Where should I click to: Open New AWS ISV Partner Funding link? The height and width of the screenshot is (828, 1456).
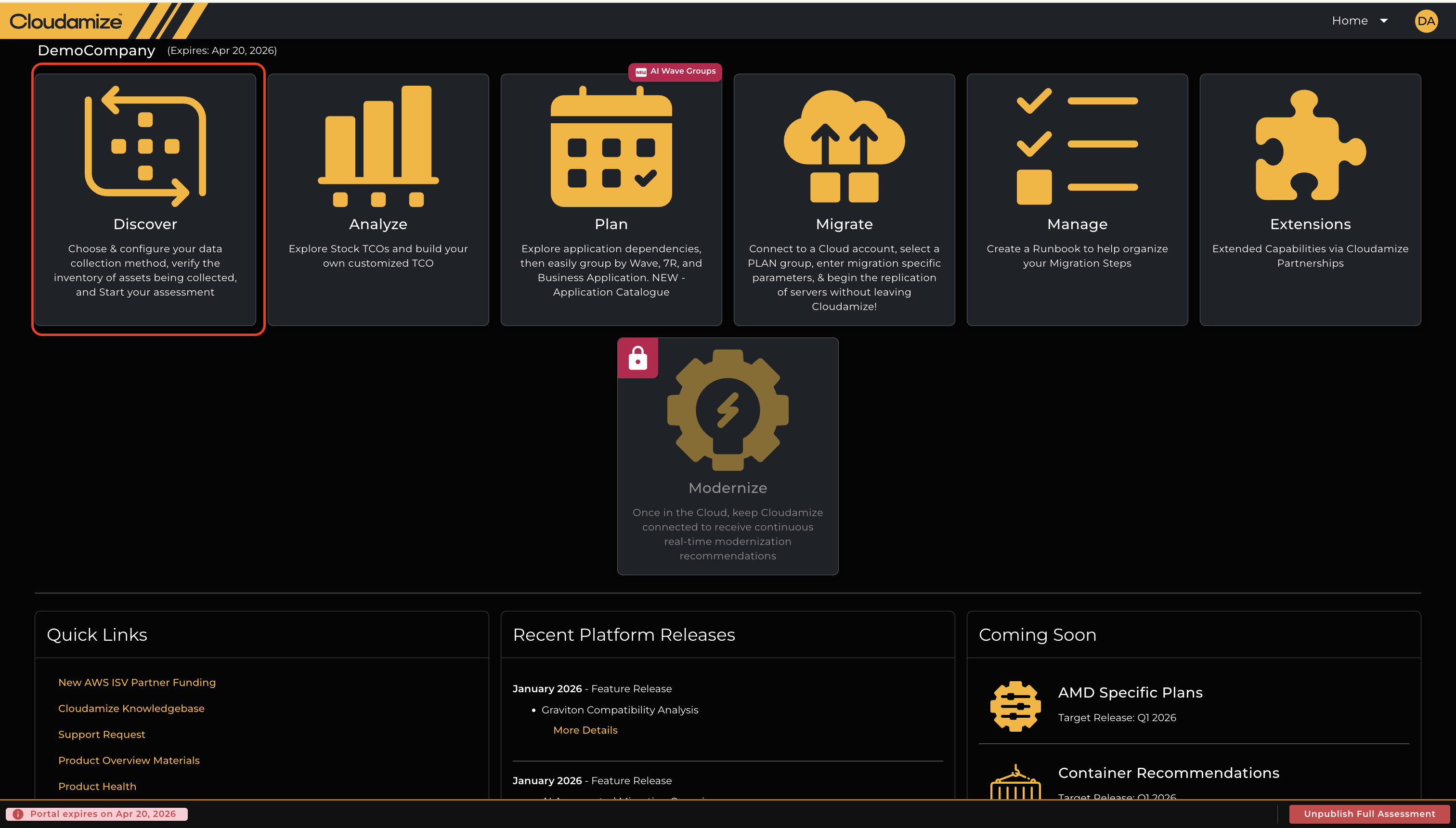[x=137, y=683]
